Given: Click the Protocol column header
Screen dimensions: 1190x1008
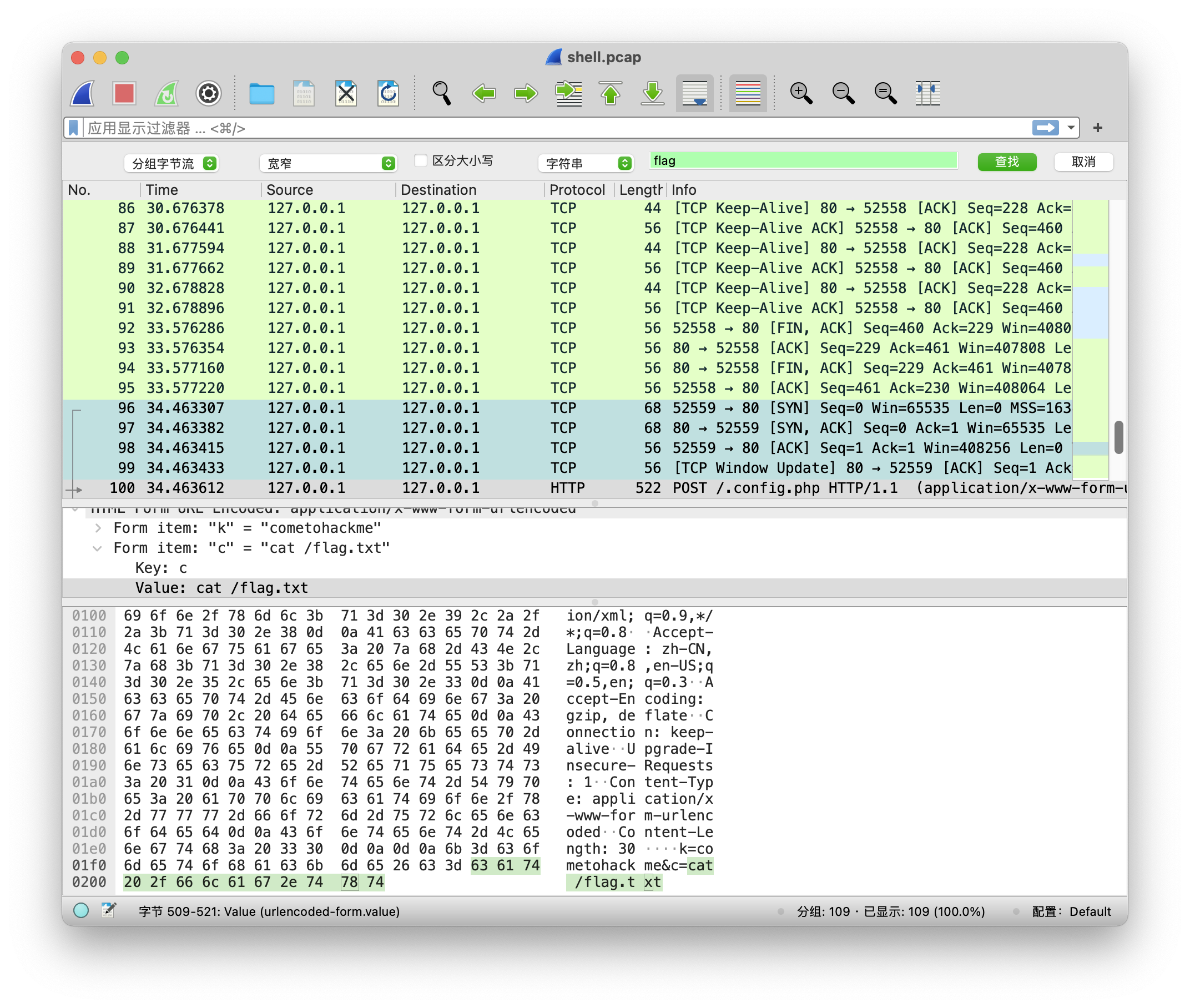Looking at the screenshot, I should coord(577,190).
